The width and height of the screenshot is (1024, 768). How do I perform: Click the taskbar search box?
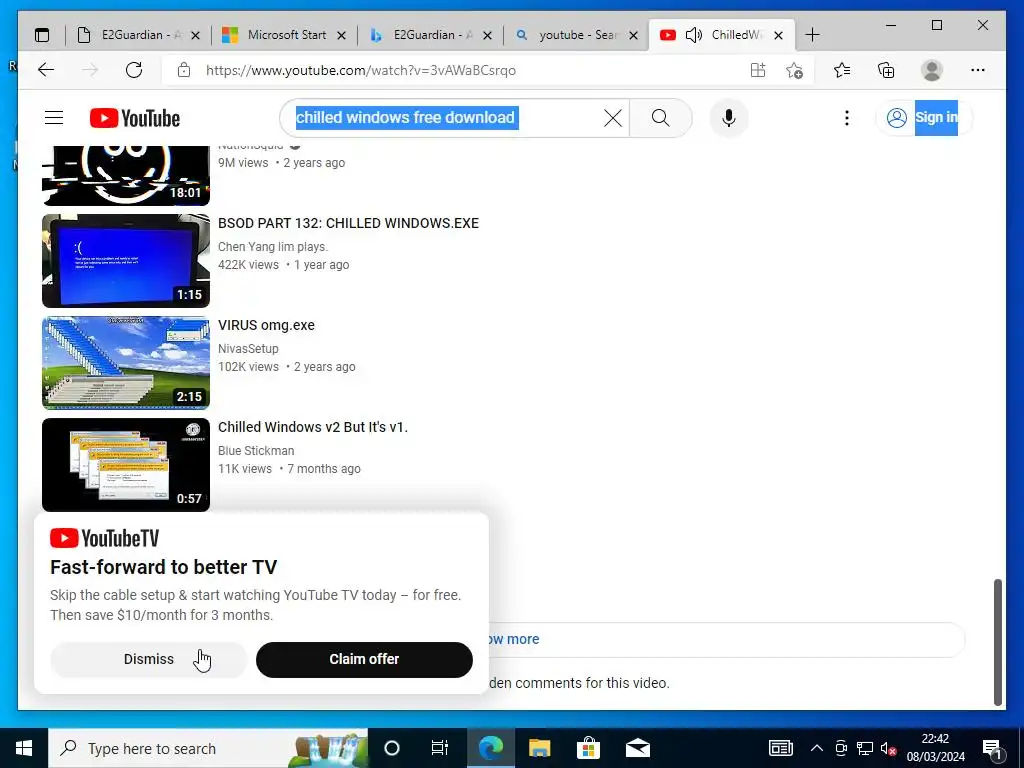point(208,748)
